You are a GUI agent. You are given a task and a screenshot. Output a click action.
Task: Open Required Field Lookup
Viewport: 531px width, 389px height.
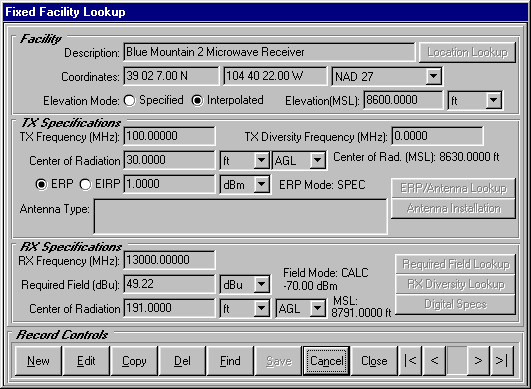tap(456, 264)
